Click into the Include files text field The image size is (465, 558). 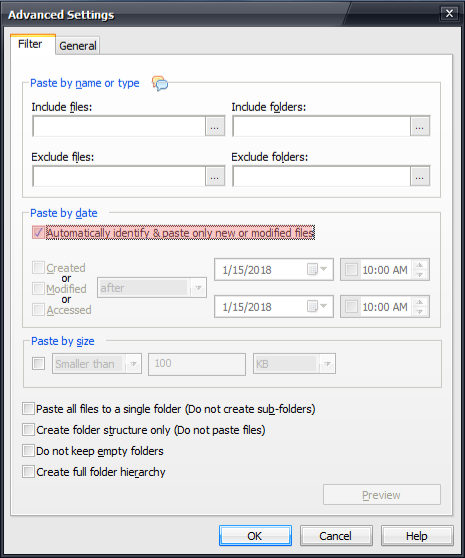tap(119, 126)
